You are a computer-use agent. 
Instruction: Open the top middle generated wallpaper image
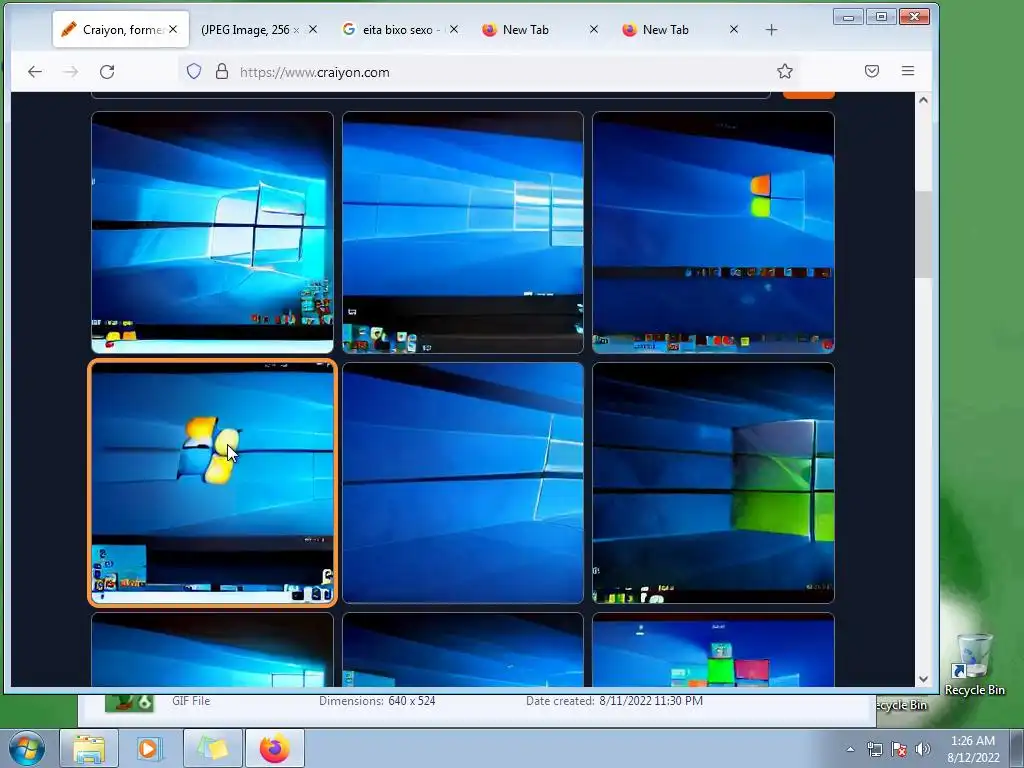(x=463, y=232)
